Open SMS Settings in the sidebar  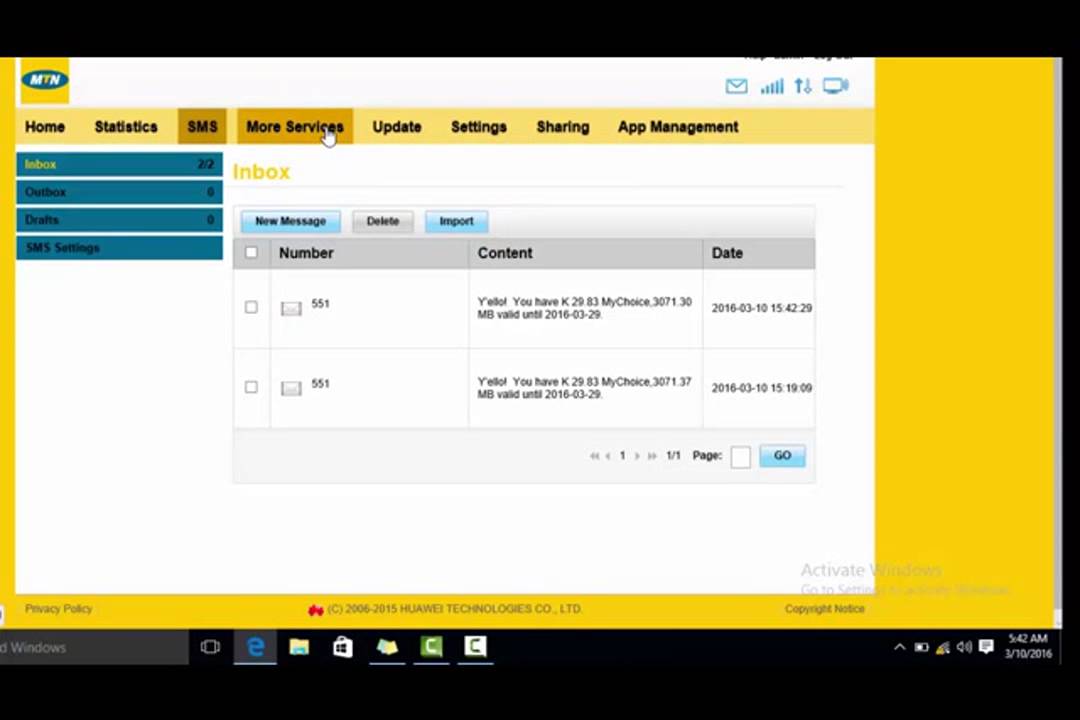tap(119, 247)
